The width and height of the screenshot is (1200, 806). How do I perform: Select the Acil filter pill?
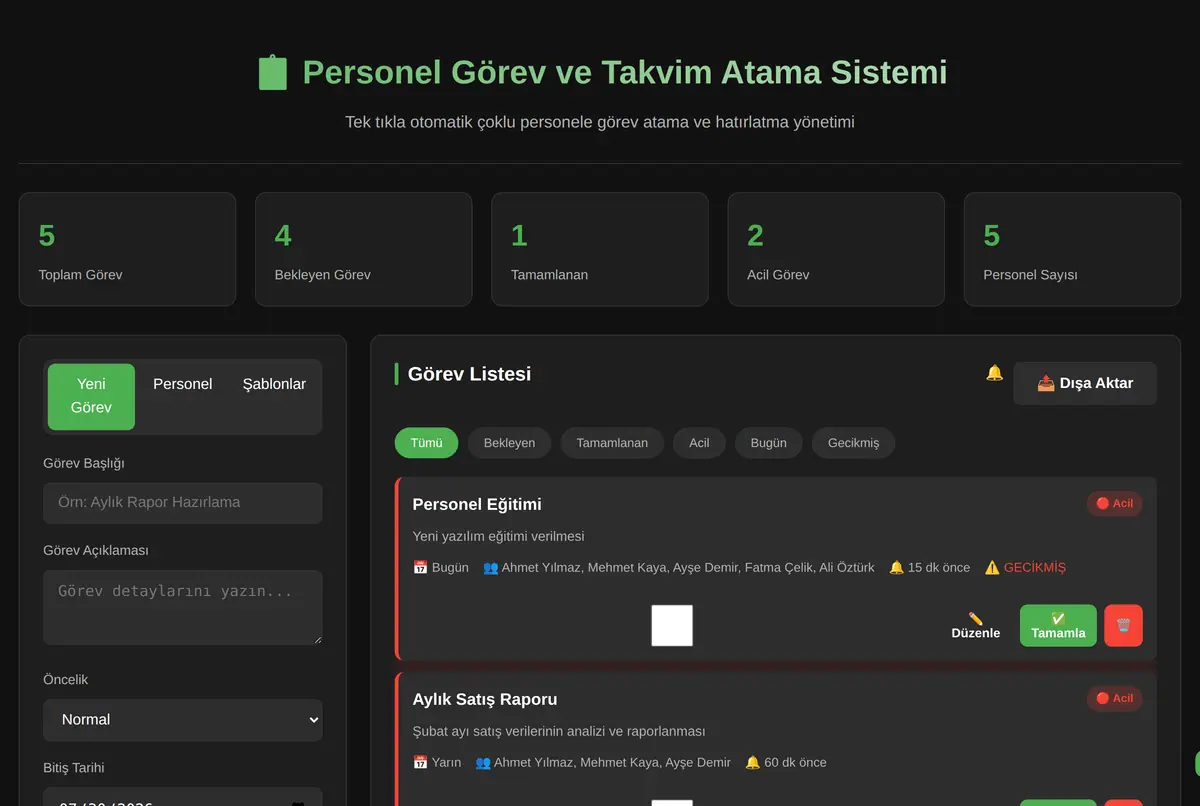point(699,443)
